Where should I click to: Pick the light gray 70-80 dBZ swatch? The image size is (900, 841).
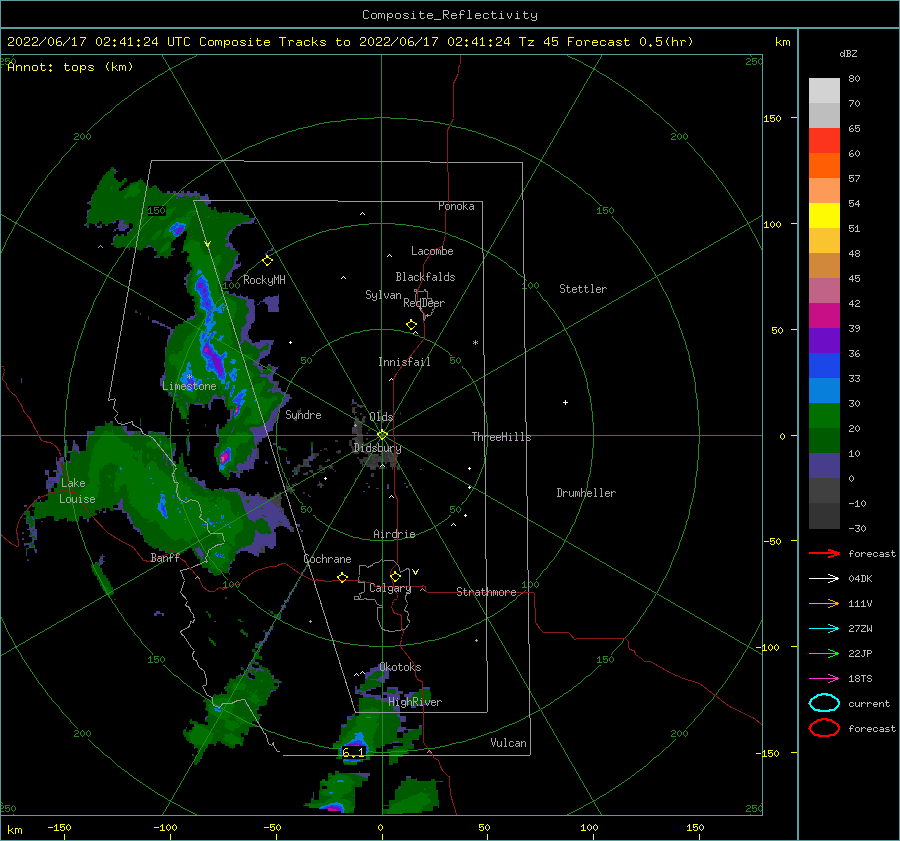click(x=824, y=91)
